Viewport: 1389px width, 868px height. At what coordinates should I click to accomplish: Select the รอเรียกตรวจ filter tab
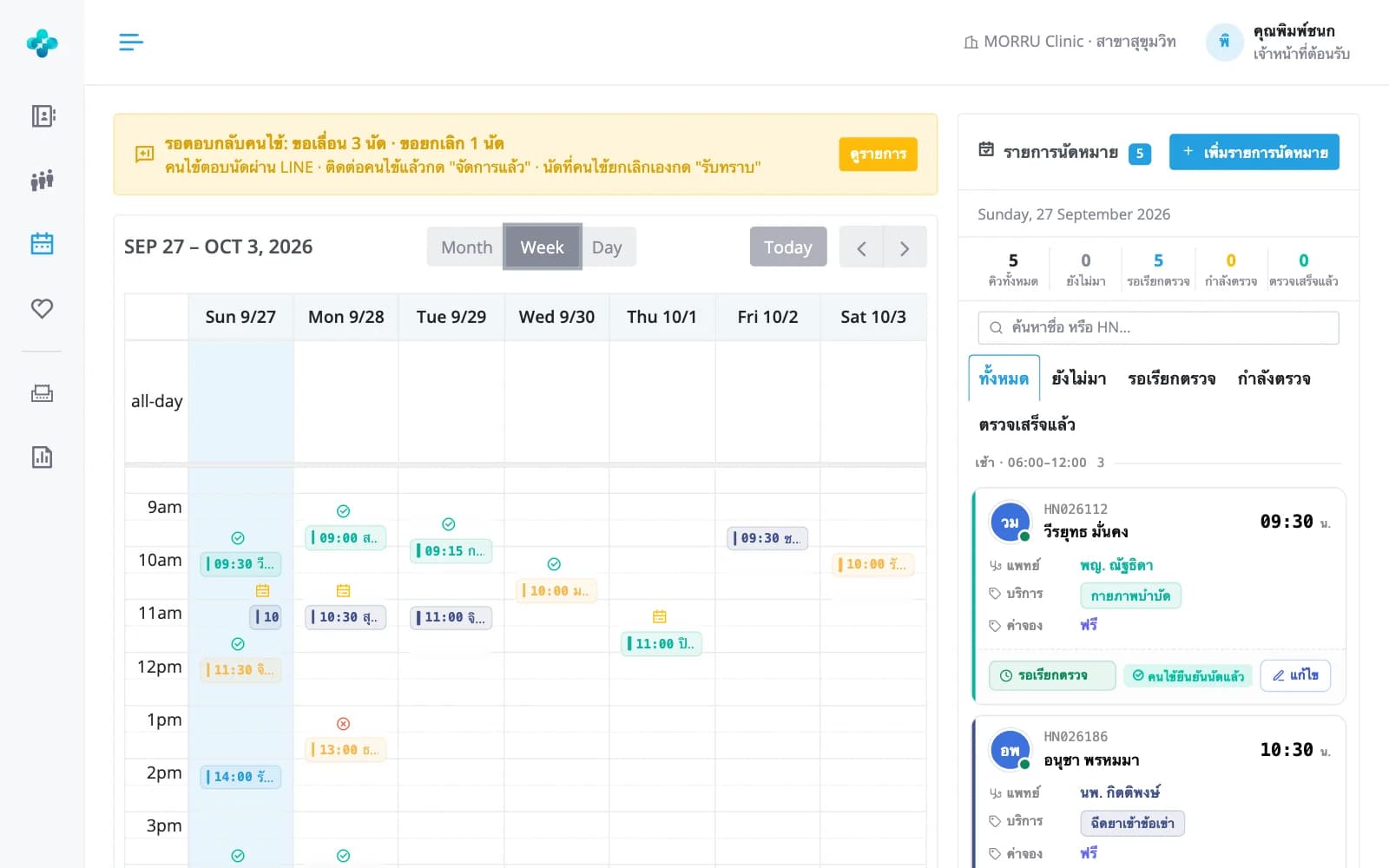pyautogui.click(x=1171, y=378)
